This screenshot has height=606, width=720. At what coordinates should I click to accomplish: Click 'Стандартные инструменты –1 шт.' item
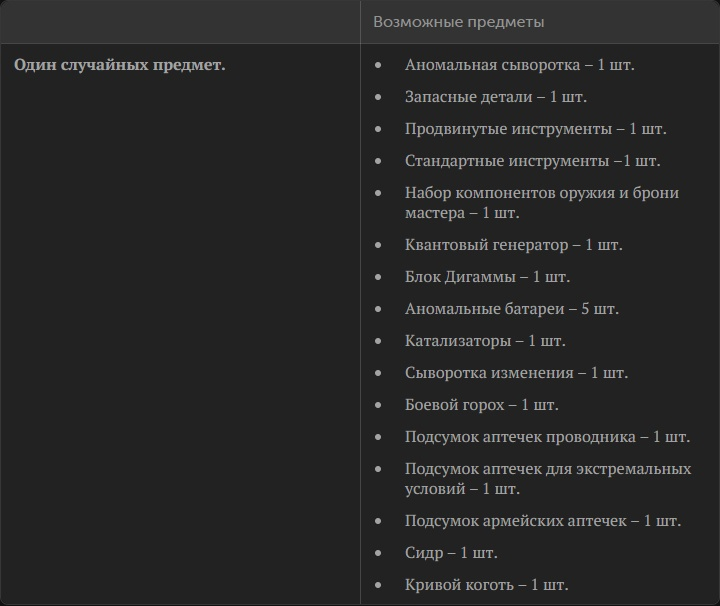click(532, 161)
